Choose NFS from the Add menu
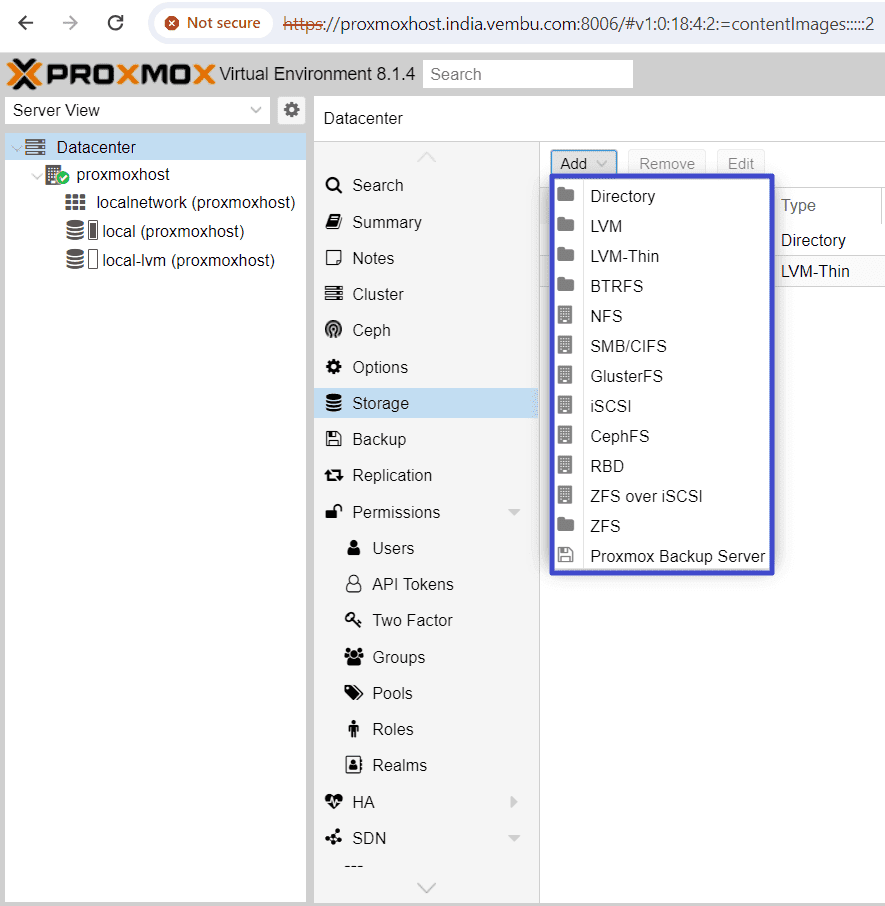Screen dimensions: 885x906 pos(661,316)
